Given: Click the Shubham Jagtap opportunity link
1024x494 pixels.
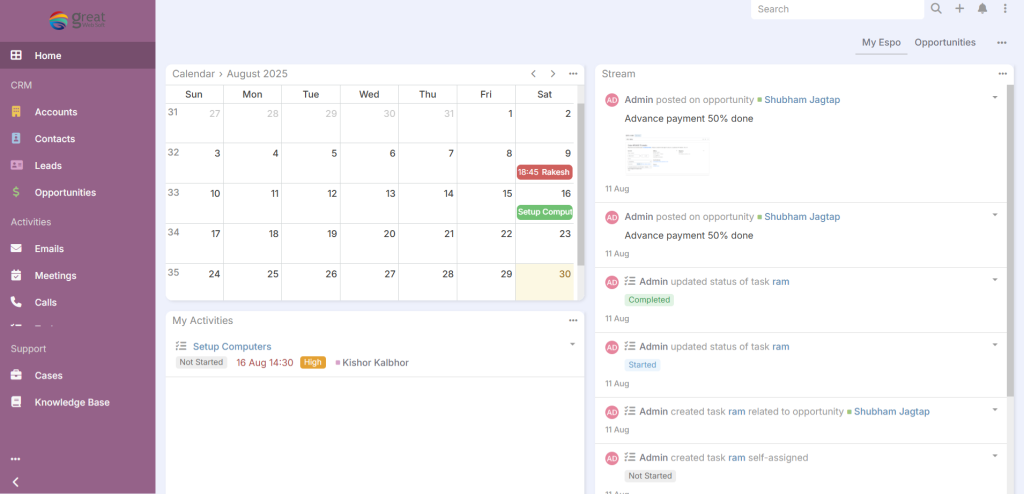Looking at the screenshot, I should (x=801, y=100).
